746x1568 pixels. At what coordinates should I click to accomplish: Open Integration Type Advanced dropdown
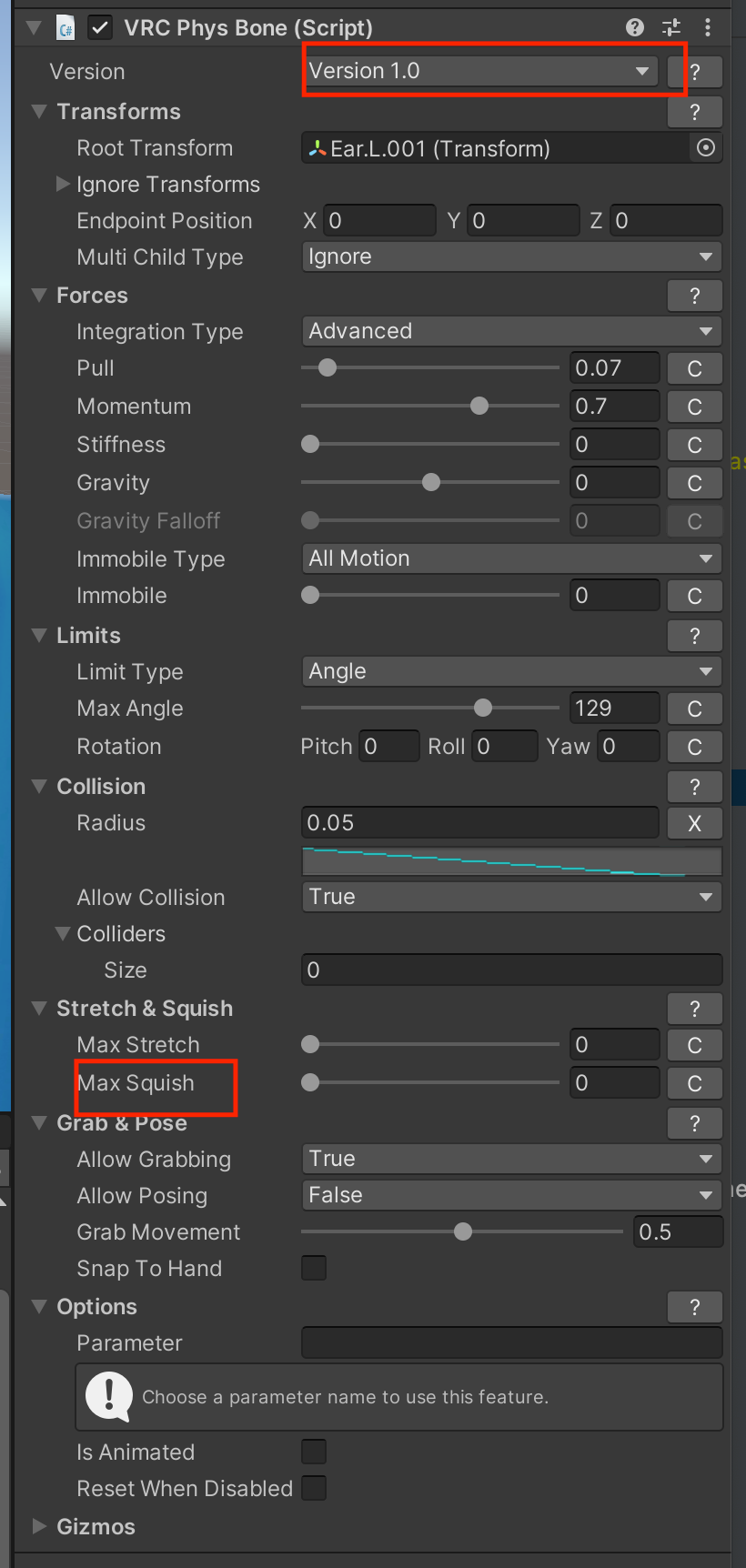(x=511, y=331)
